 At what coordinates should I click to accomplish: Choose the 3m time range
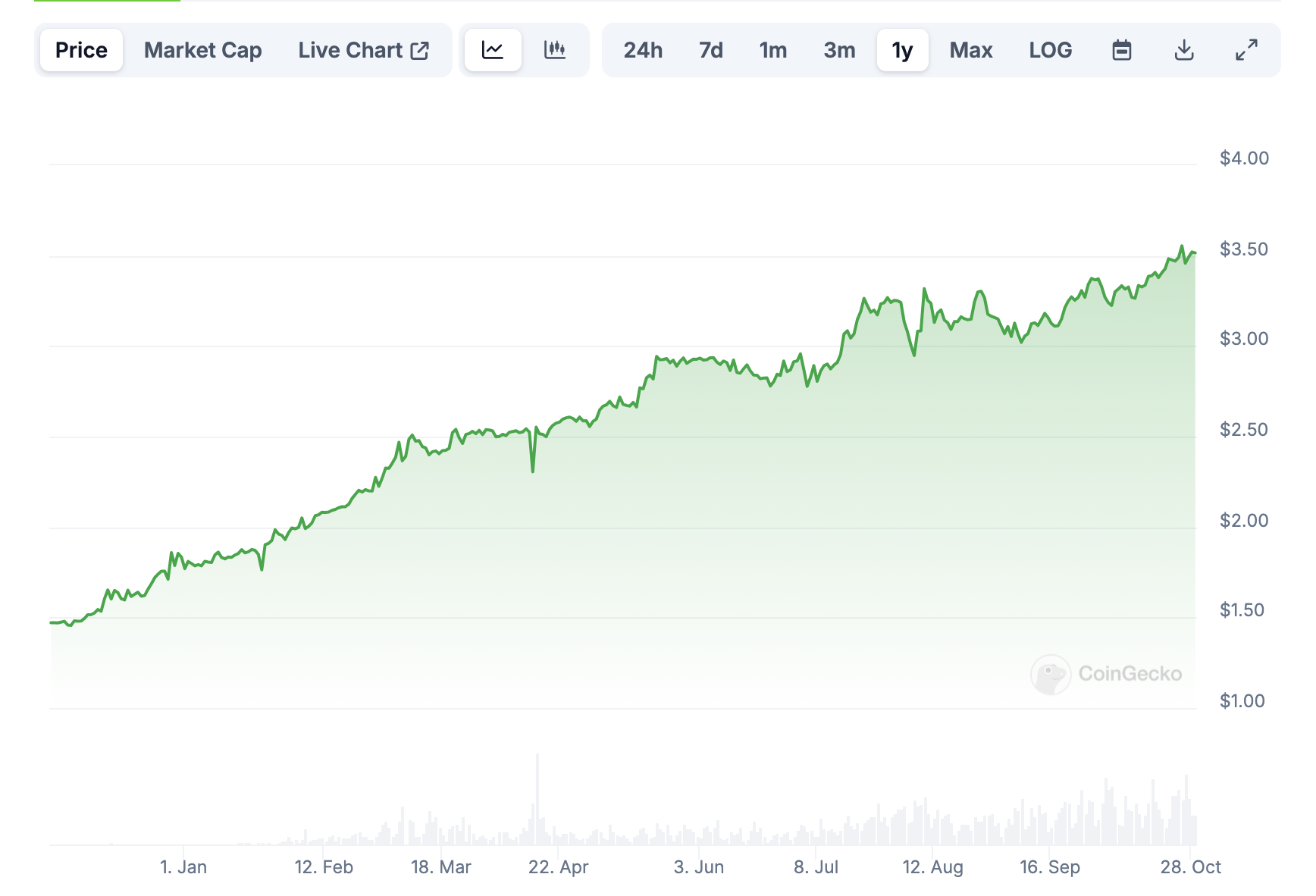point(839,50)
